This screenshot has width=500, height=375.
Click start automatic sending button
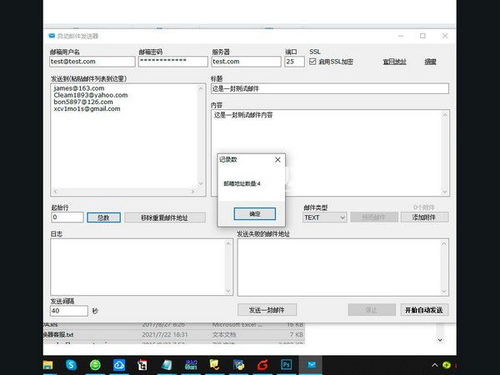pyautogui.click(x=424, y=310)
